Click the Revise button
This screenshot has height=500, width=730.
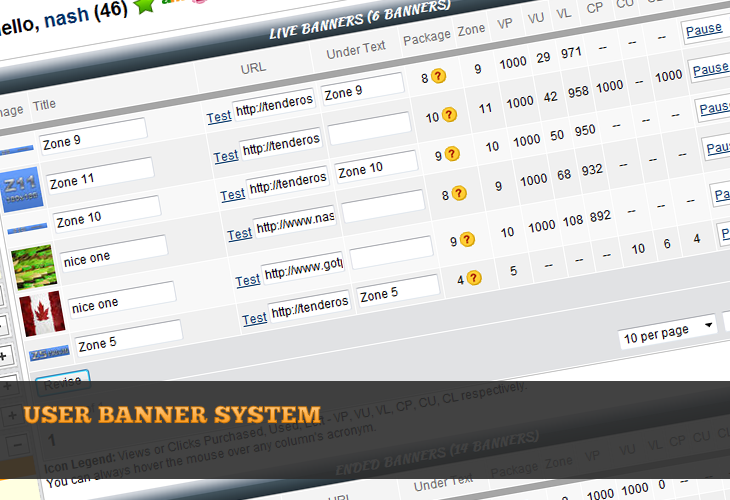[x=62, y=382]
